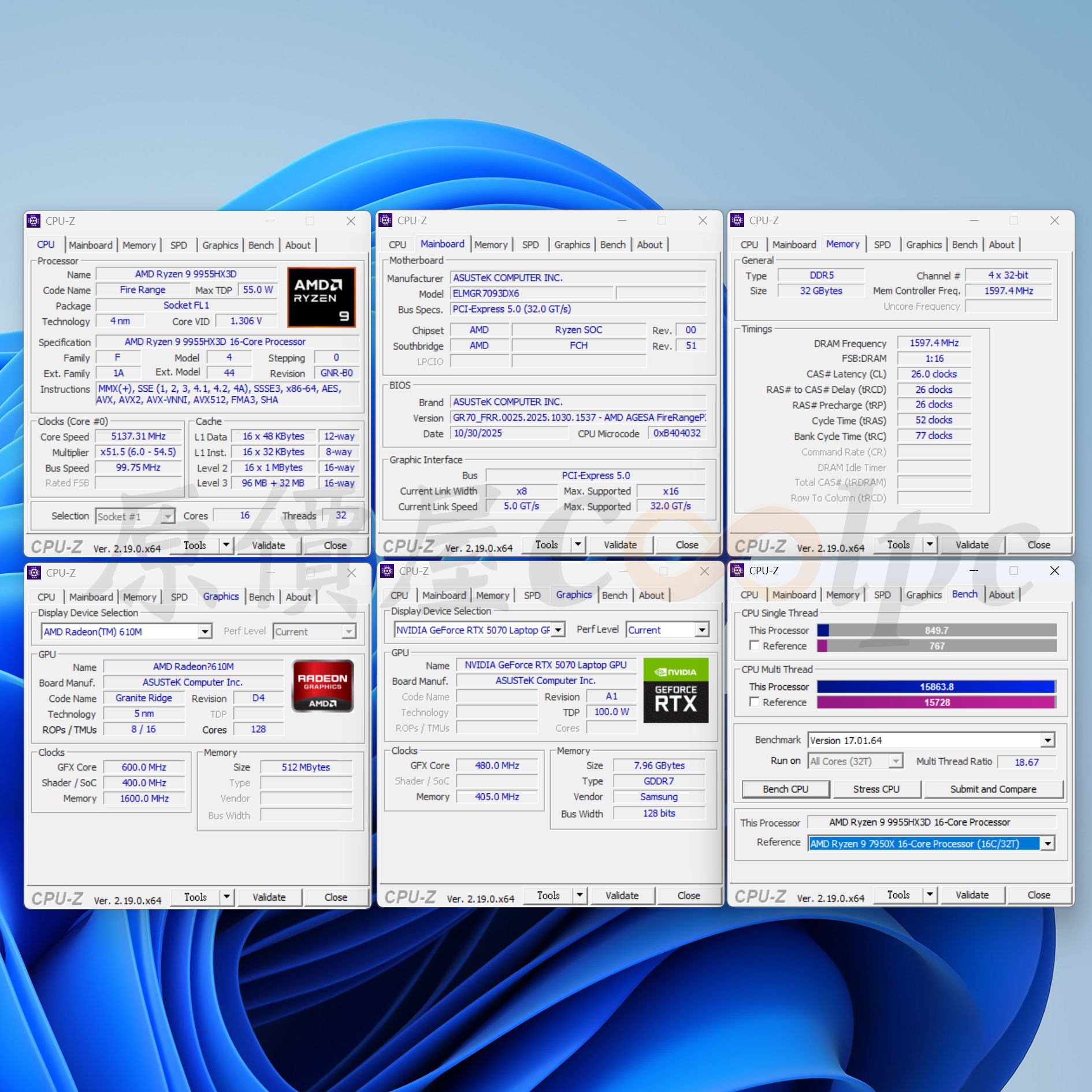Click the AMD Ryzen 9 processor logo
Viewport: 1092px width, 1092px height.
pos(321,297)
